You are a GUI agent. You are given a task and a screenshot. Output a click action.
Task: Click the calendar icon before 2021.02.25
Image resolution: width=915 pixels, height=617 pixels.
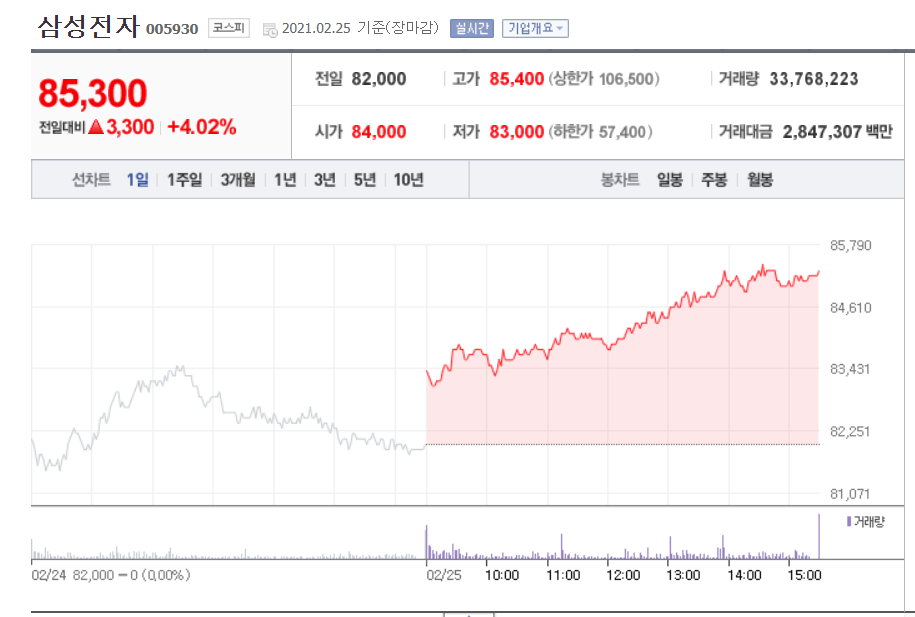[270, 30]
